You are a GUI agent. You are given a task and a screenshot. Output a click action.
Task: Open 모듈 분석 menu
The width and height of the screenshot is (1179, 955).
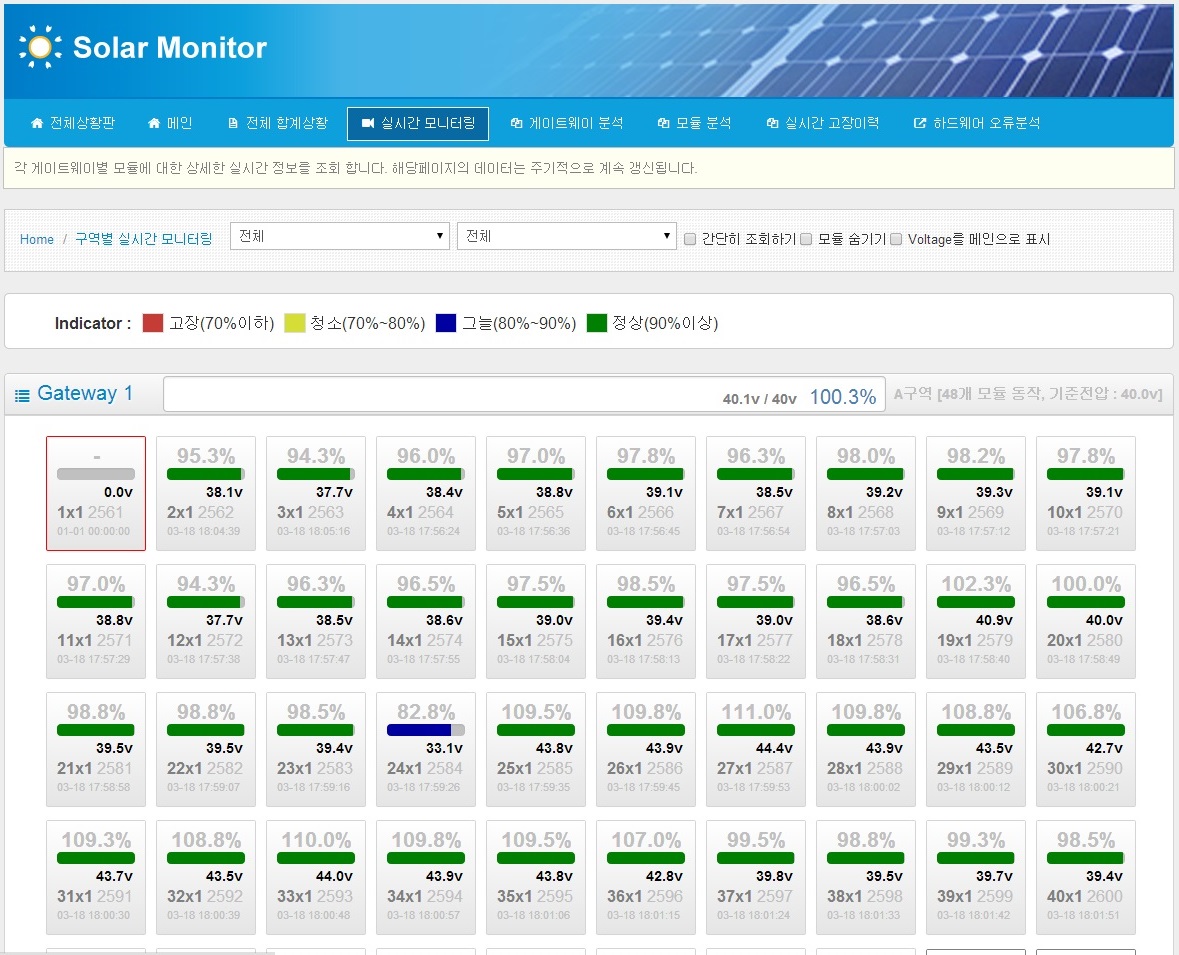(694, 123)
